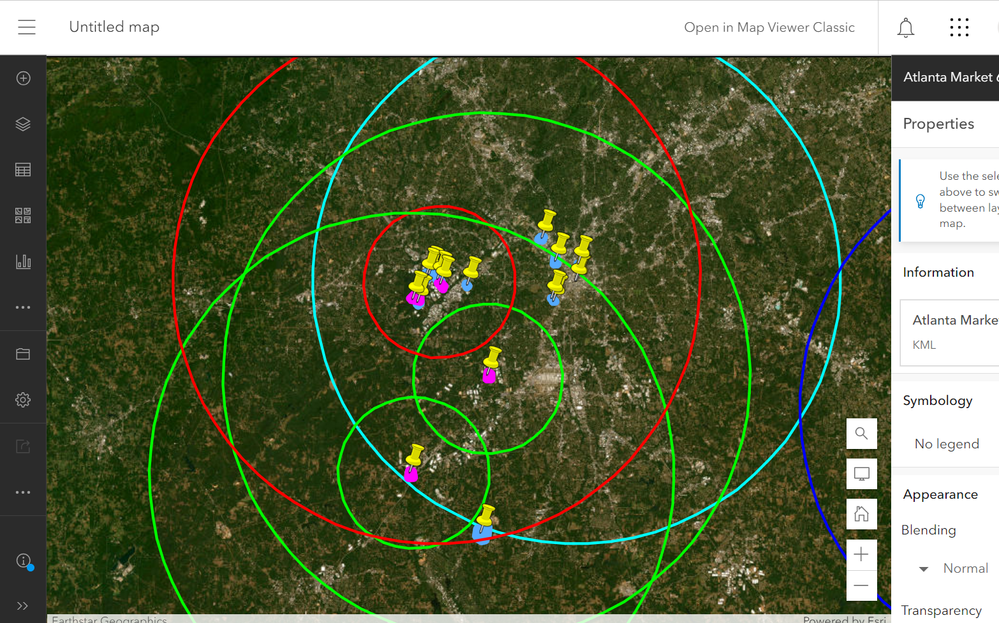This screenshot has height=623, width=999.
Task: Open Map properties gear icon
Action: point(23,400)
